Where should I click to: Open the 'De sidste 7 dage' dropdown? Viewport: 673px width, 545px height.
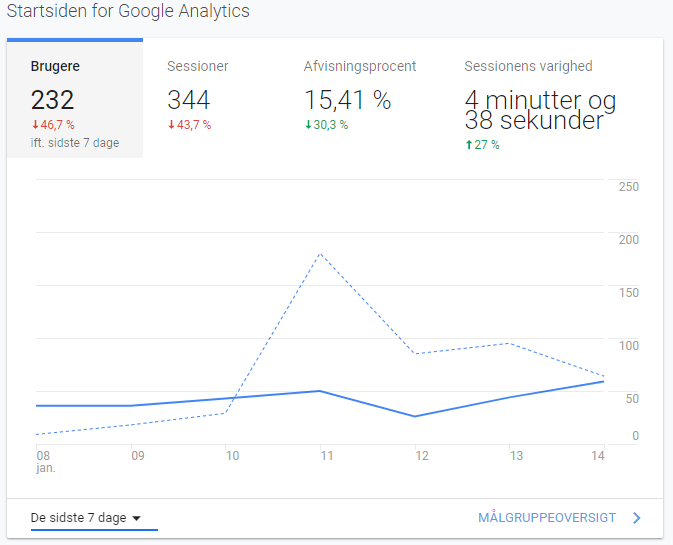86,518
